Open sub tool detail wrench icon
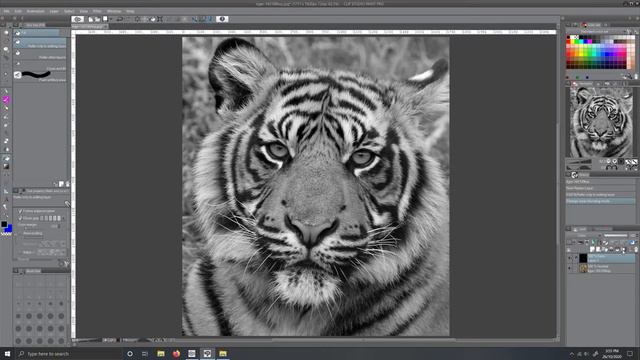Screen dimensions: 640x360 coord(67,204)
